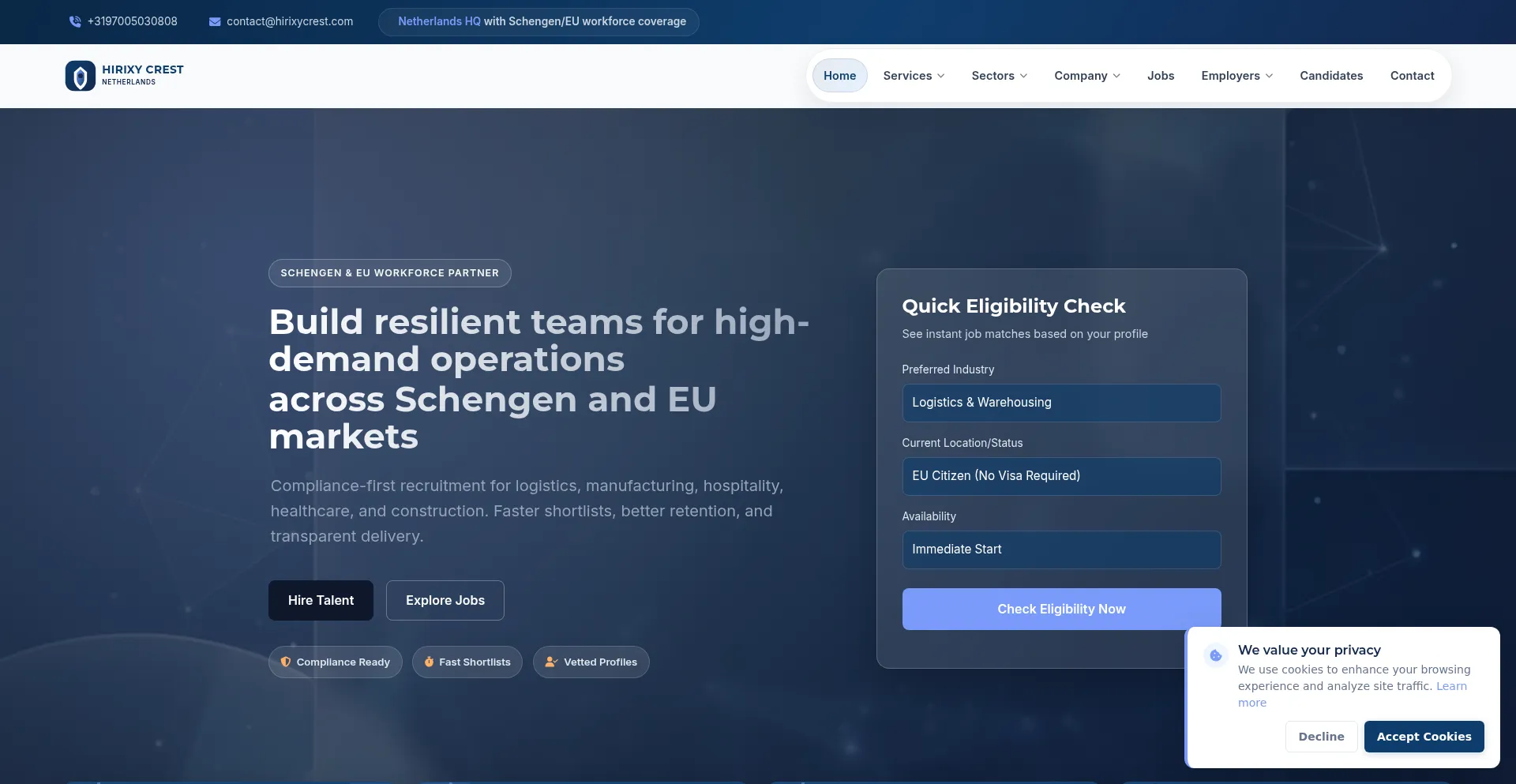Click the "We value your privacy" title

click(x=1309, y=650)
